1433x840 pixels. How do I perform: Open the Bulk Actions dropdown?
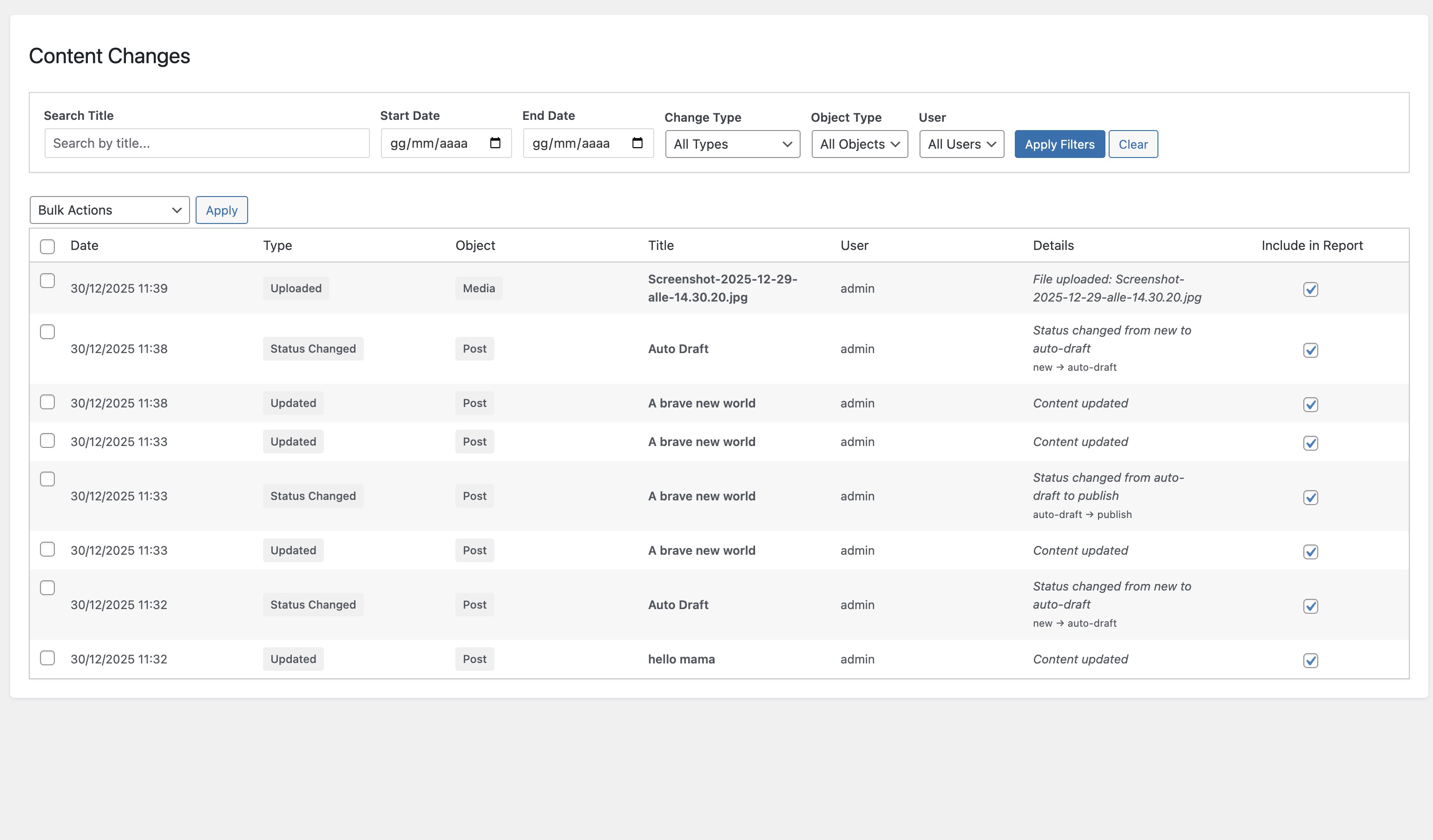[x=109, y=210]
